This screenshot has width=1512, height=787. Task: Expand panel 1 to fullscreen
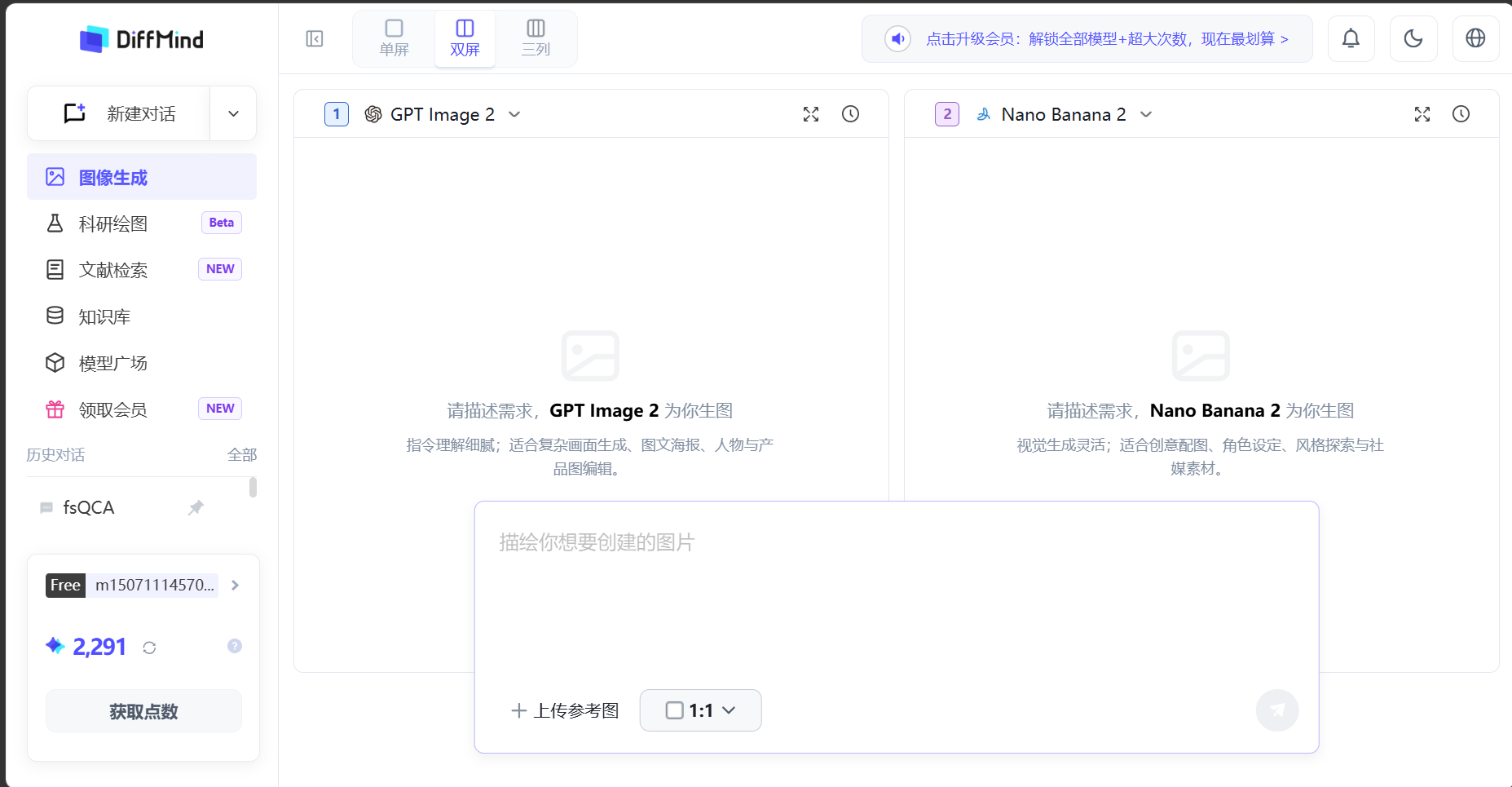(x=811, y=114)
